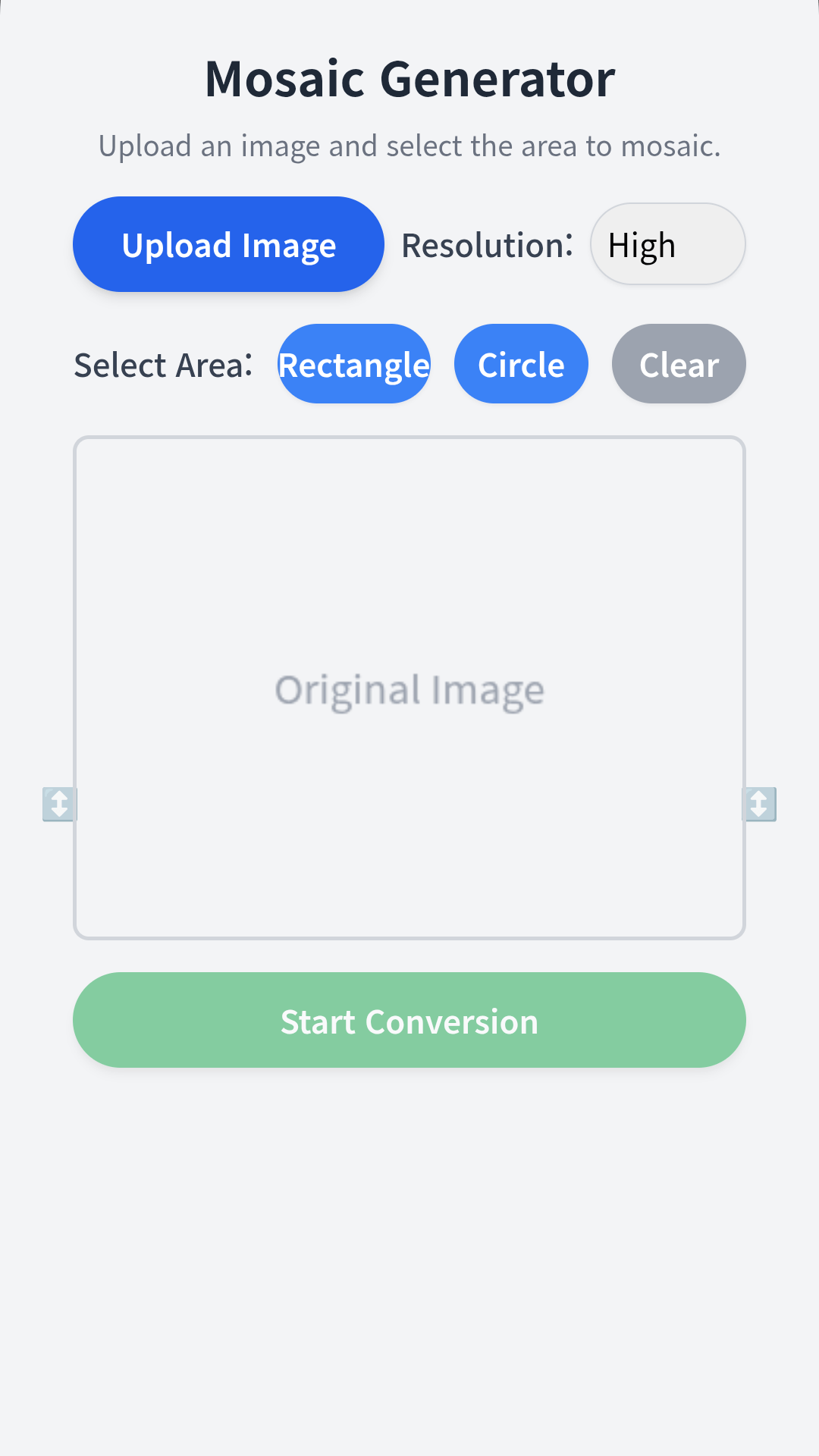Open the Resolution dropdown showing High
The image size is (819, 1456).
pyautogui.click(x=667, y=244)
